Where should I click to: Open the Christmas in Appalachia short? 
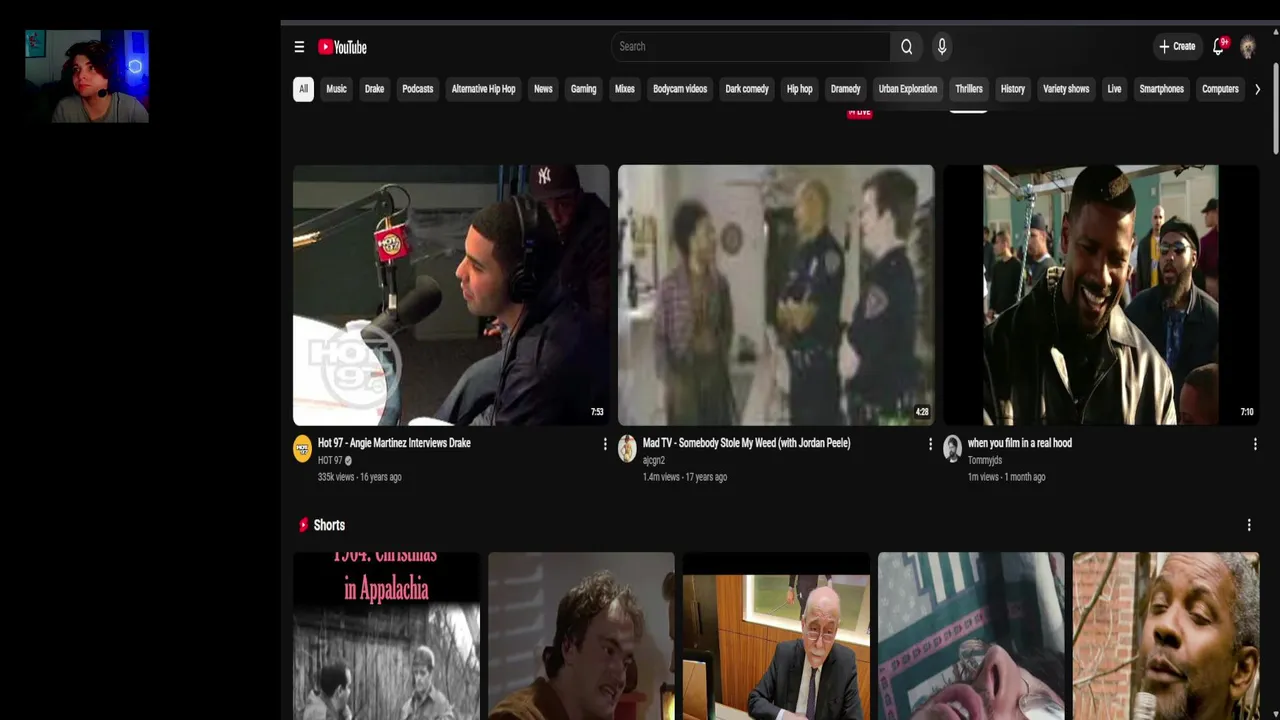386,636
